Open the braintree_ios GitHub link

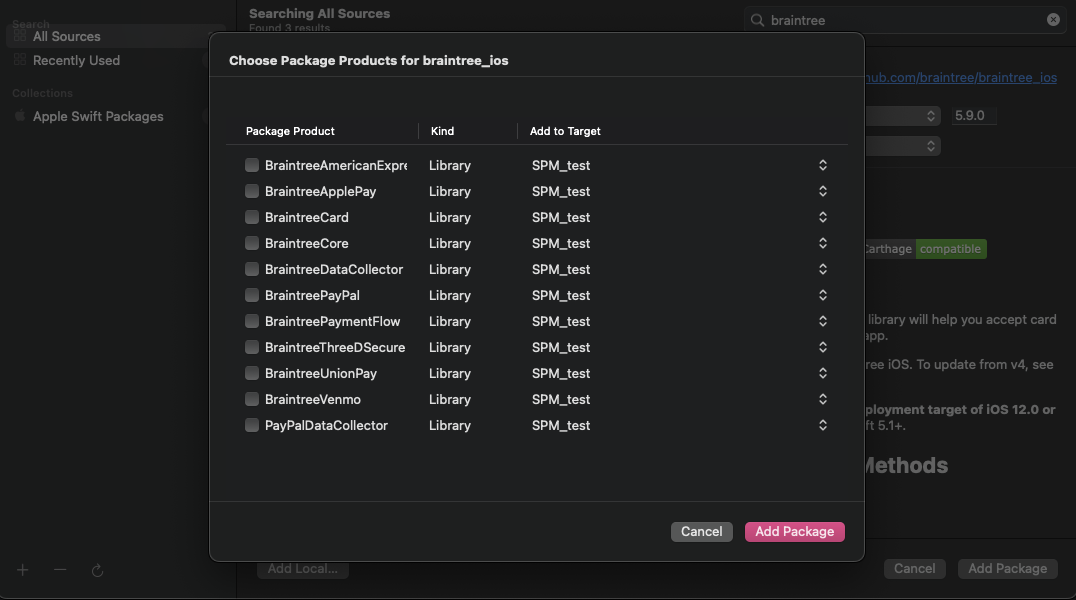click(x=961, y=78)
